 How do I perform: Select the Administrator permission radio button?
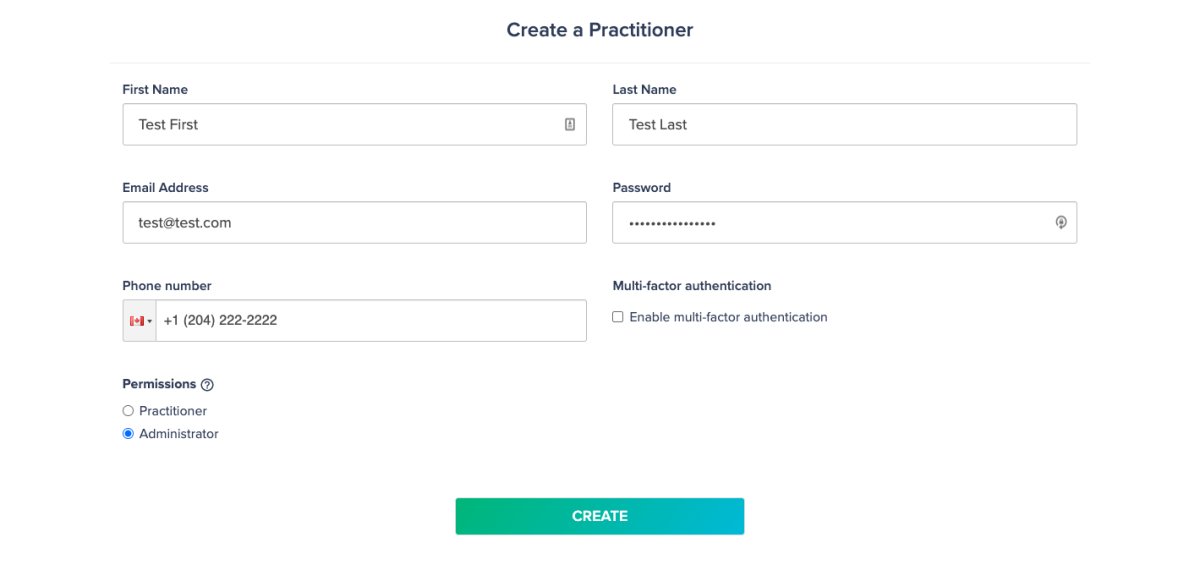pyautogui.click(x=128, y=434)
